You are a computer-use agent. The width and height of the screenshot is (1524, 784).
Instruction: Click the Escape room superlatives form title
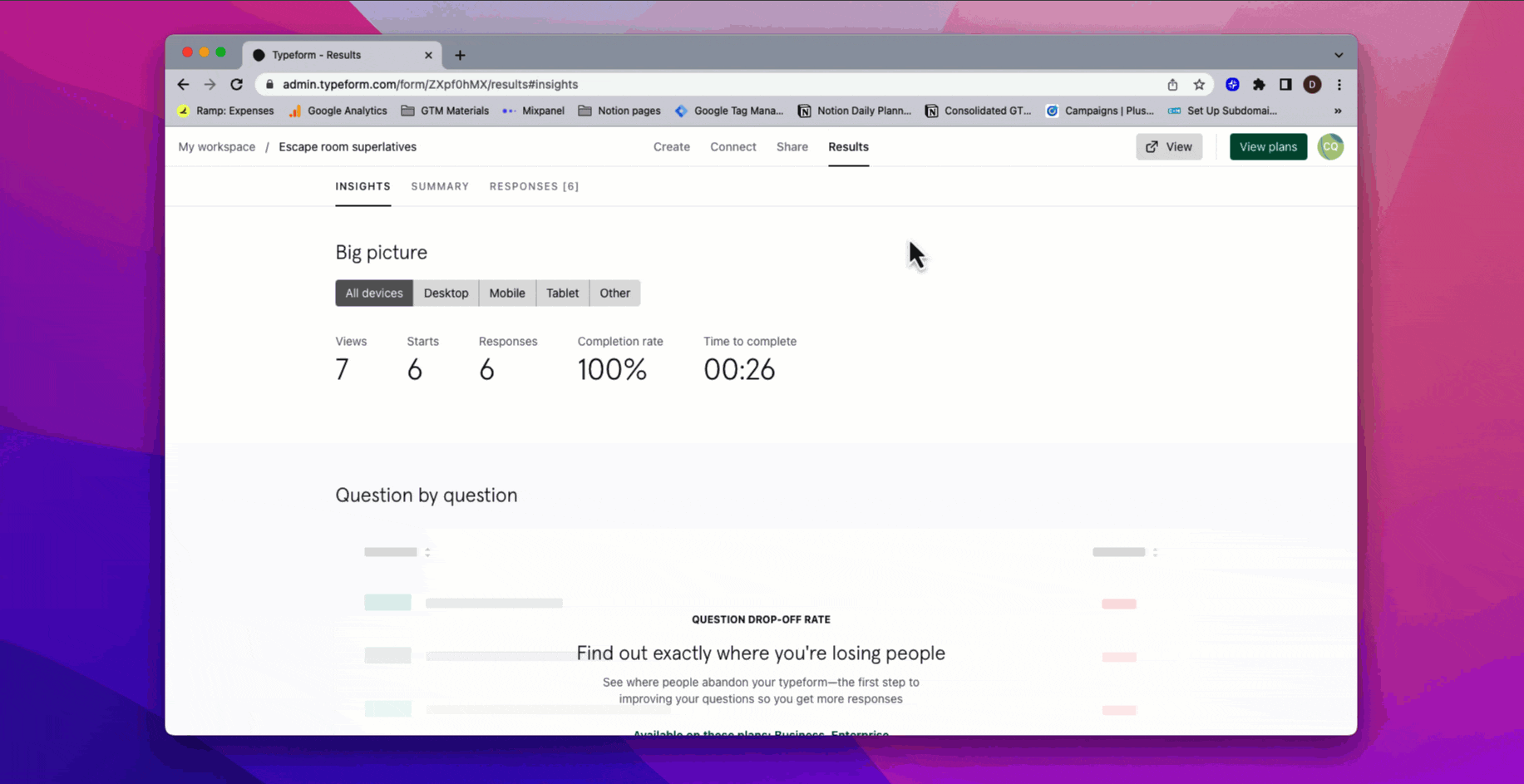point(348,146)
